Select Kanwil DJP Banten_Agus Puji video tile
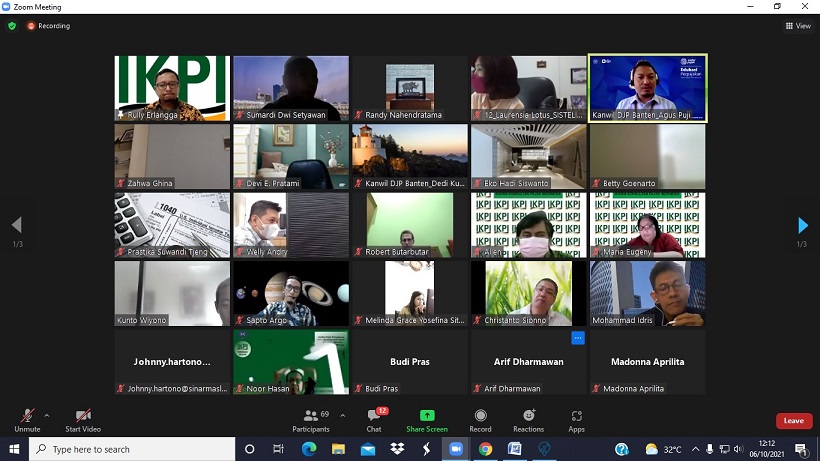Viewport: 820px width, 461px height. (647, 88)
